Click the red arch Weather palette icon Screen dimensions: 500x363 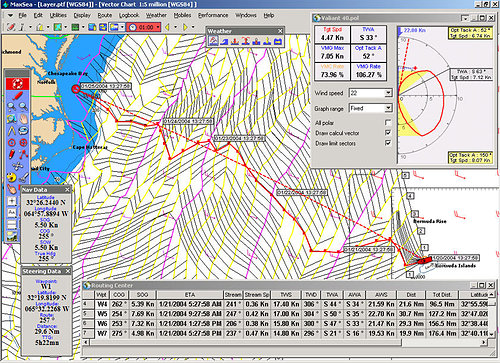pyautogui.click(x=246, y=41)
